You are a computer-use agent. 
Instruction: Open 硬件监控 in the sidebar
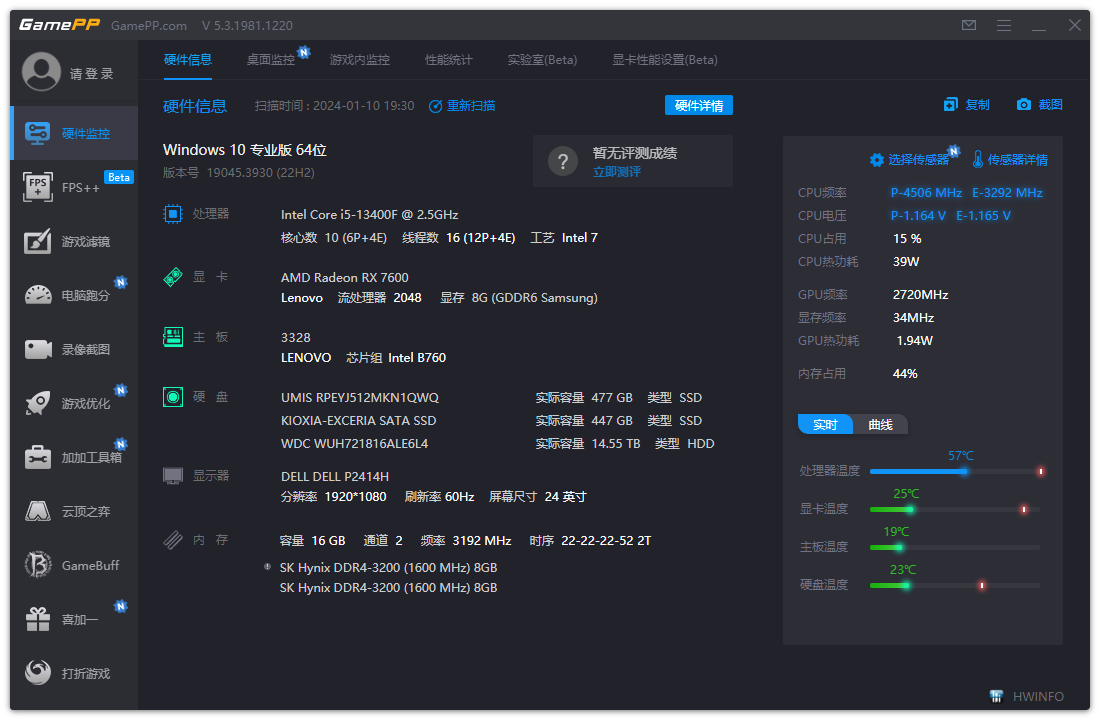[x=74, y=133]
